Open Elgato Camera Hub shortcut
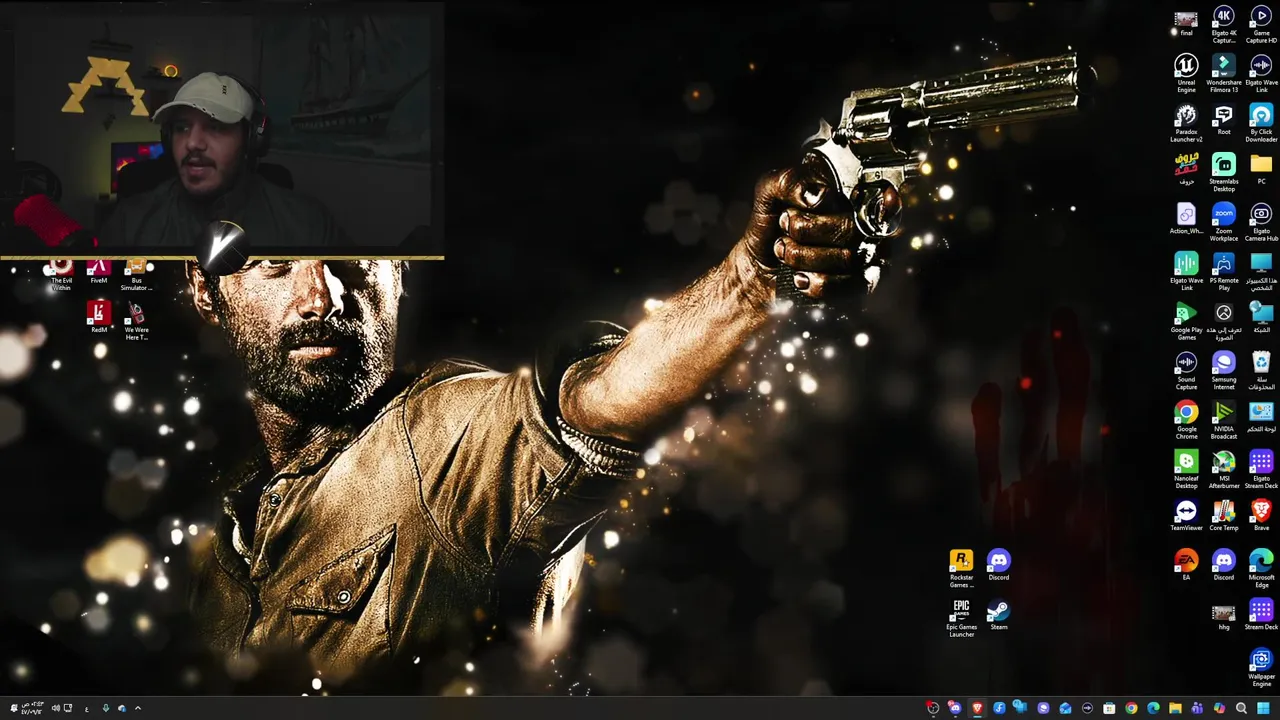This screenshot has width=1280, height=720. (1261, 221)
